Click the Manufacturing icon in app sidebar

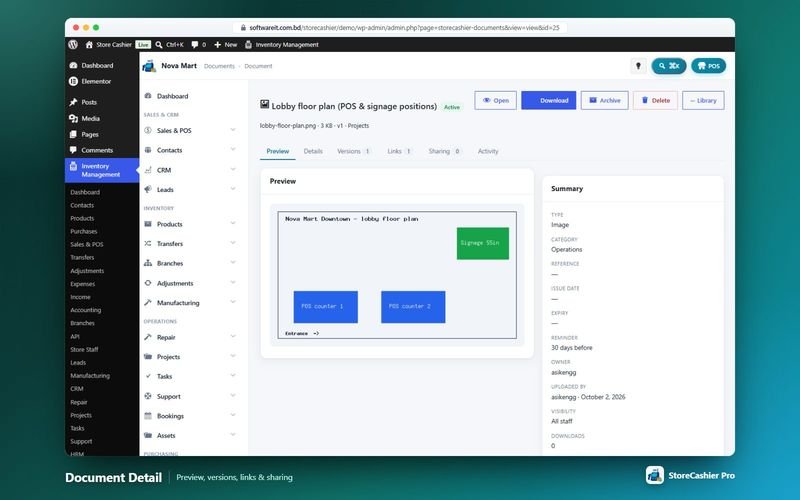coord(148,303)
